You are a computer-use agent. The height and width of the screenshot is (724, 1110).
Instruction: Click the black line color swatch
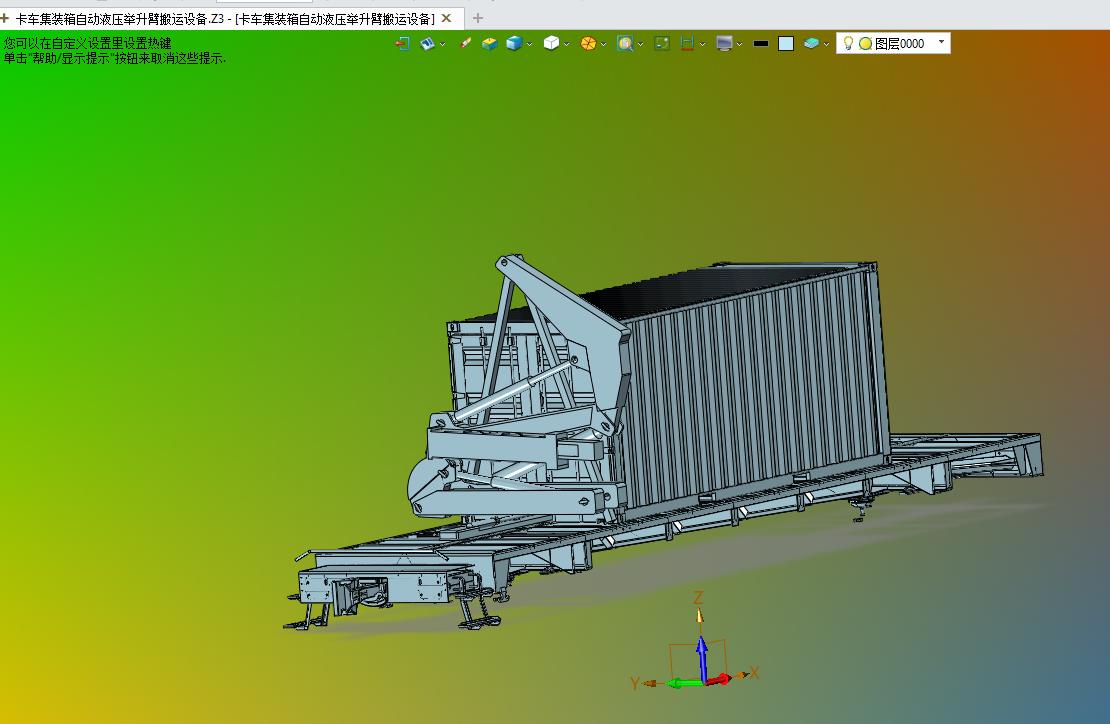(761, 44)
